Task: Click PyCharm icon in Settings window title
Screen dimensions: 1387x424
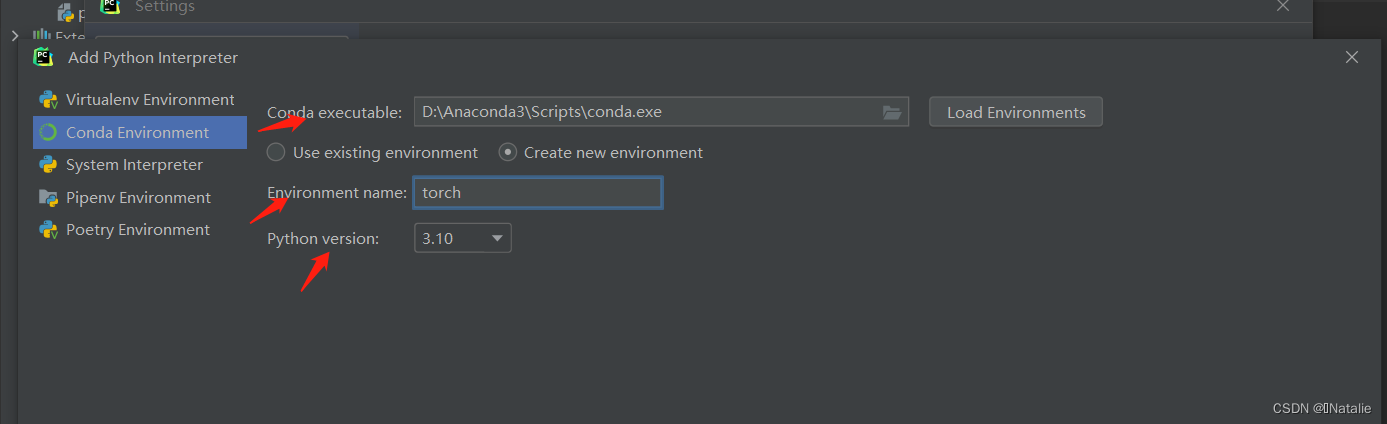Action: (x=110, y=6)
